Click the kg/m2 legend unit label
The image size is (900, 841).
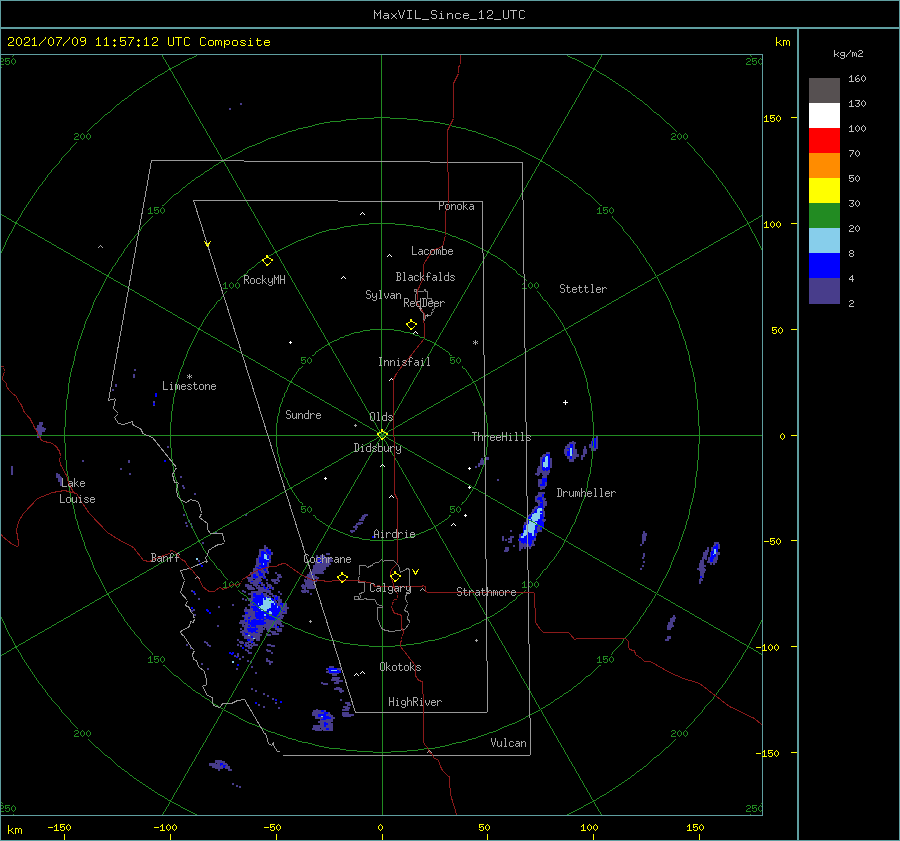(848, 54)
